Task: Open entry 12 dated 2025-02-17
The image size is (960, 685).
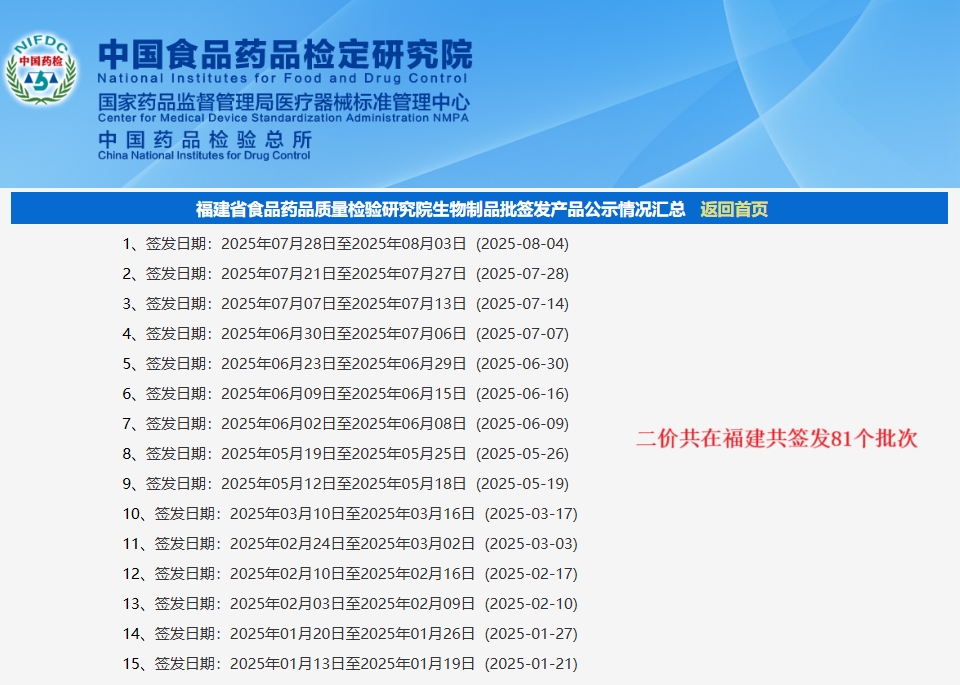Action: pyautogui.click(x=350, y=574)
